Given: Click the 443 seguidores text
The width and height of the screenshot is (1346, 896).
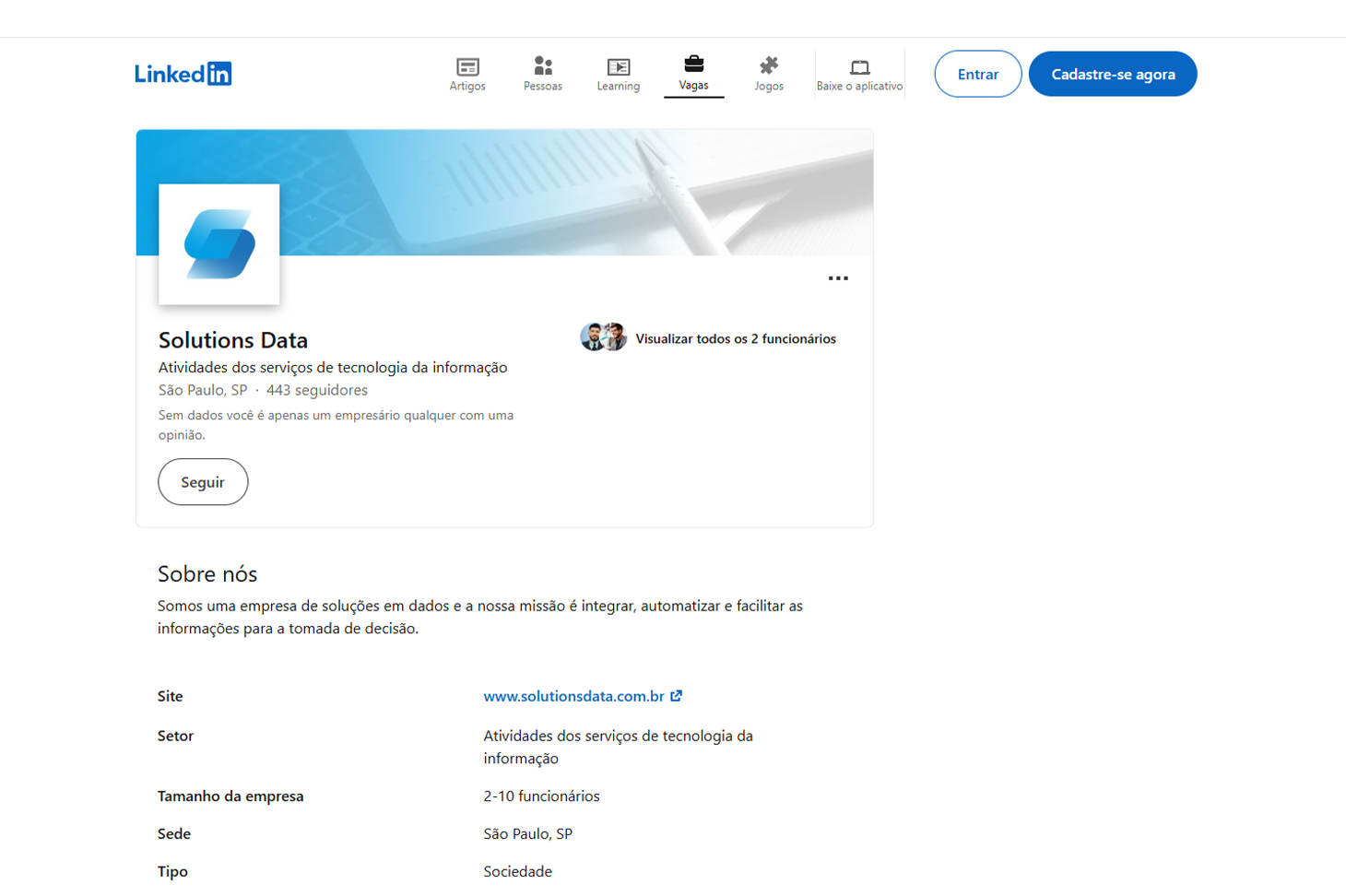Looking at the screenshot, I should click(317, 390).
